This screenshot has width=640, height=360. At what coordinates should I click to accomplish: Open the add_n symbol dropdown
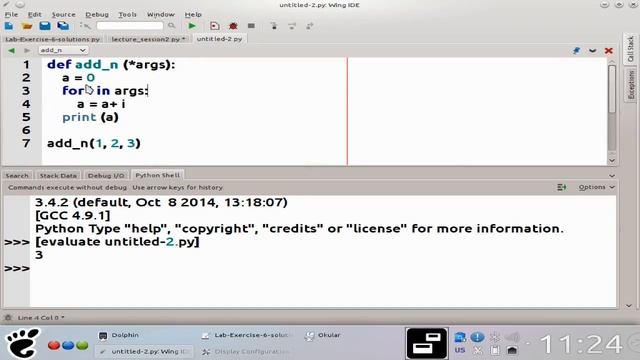[x=63, y=50]
